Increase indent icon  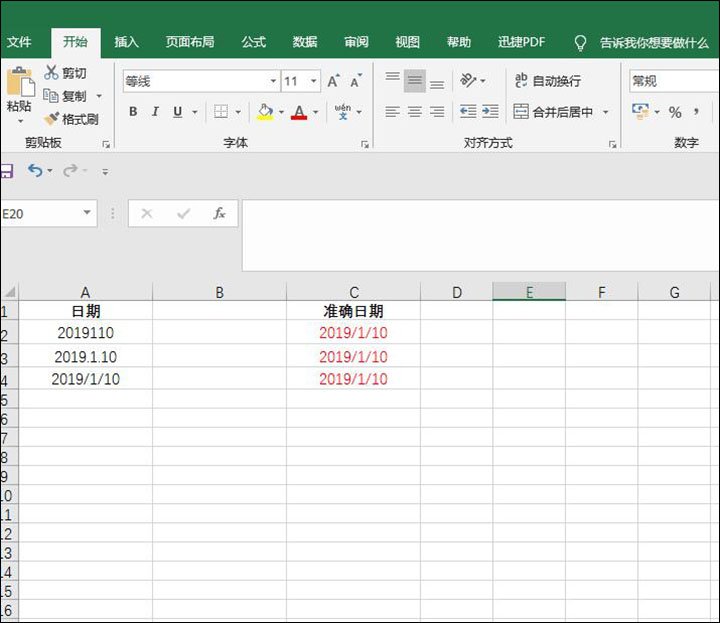tap(490, 112)
